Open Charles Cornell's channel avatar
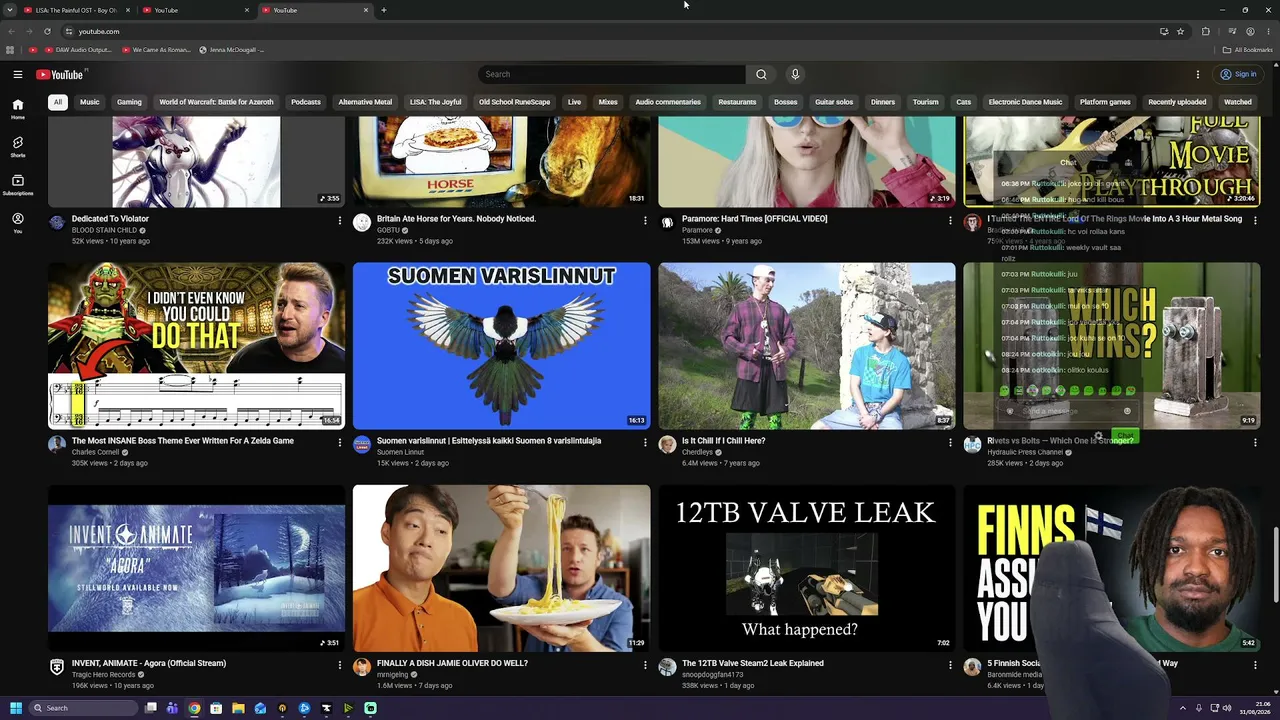The height and width of the screenshot is (720, 1280). (57, 445)
